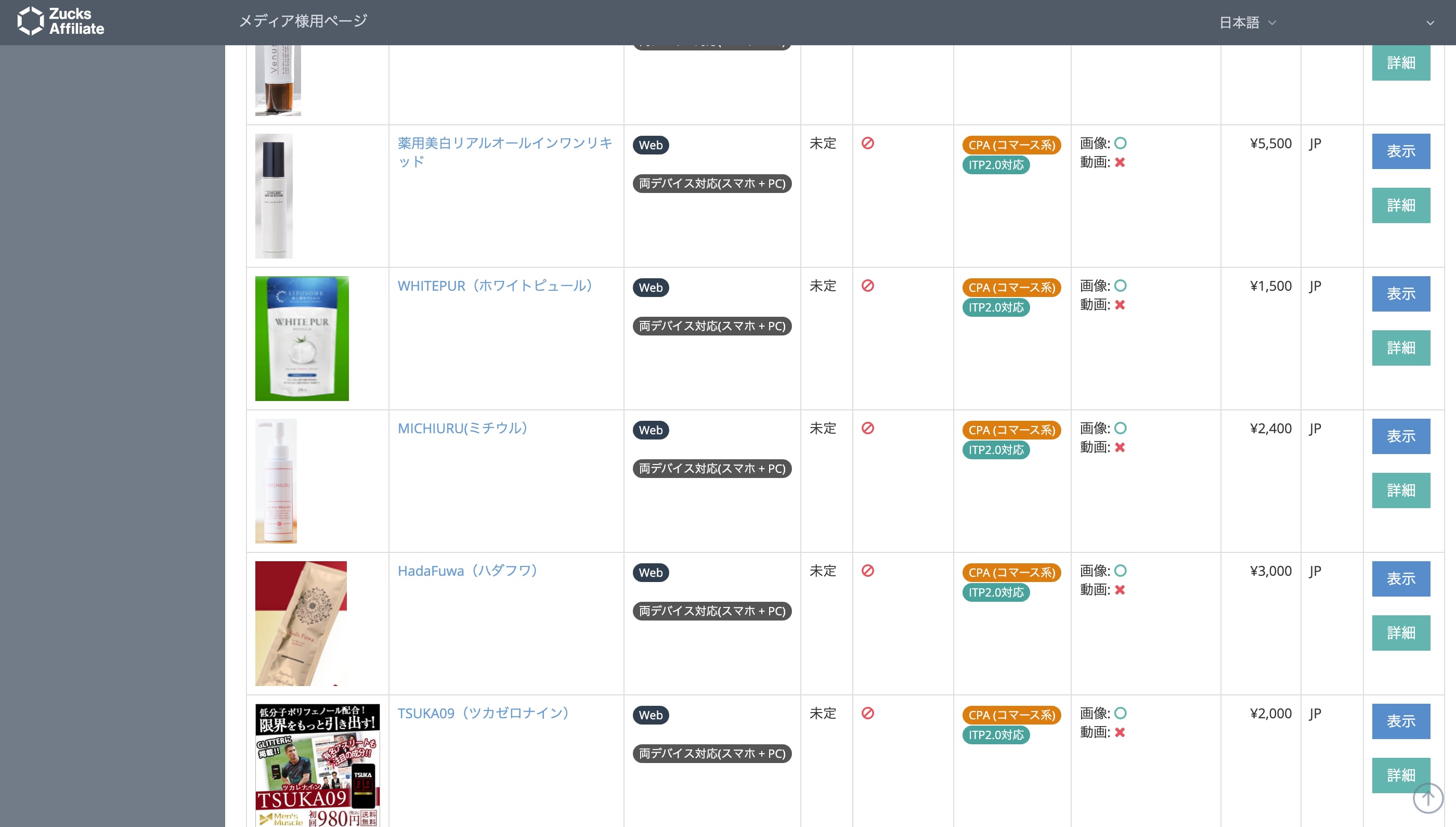Screen dimensions: 1456x827
Task: Click the prohibited icon in the MICHIURU row
Action: pyautogui.click(x=868, y=428)
